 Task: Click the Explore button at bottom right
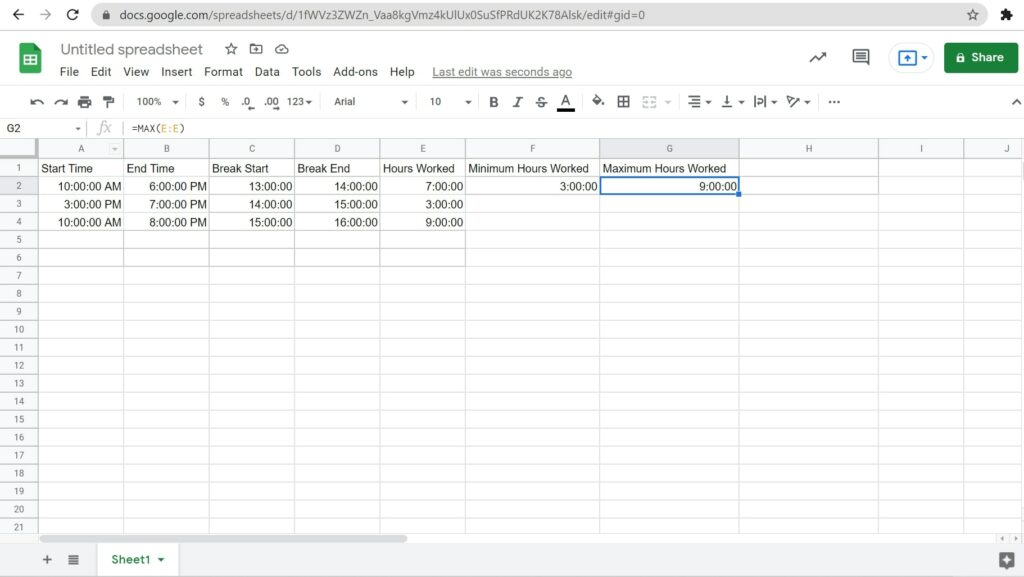pos(1006,560)
